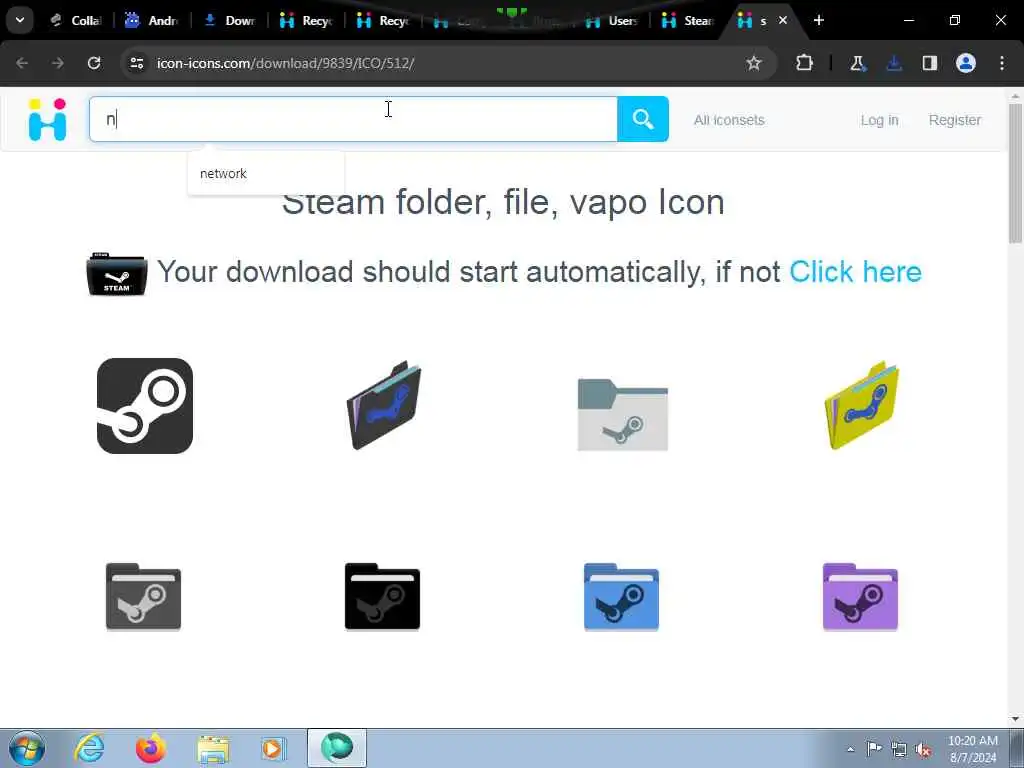Screen dimensions: 1024x768
Task: Show hidden system tray icons
Action: point(850,749)
